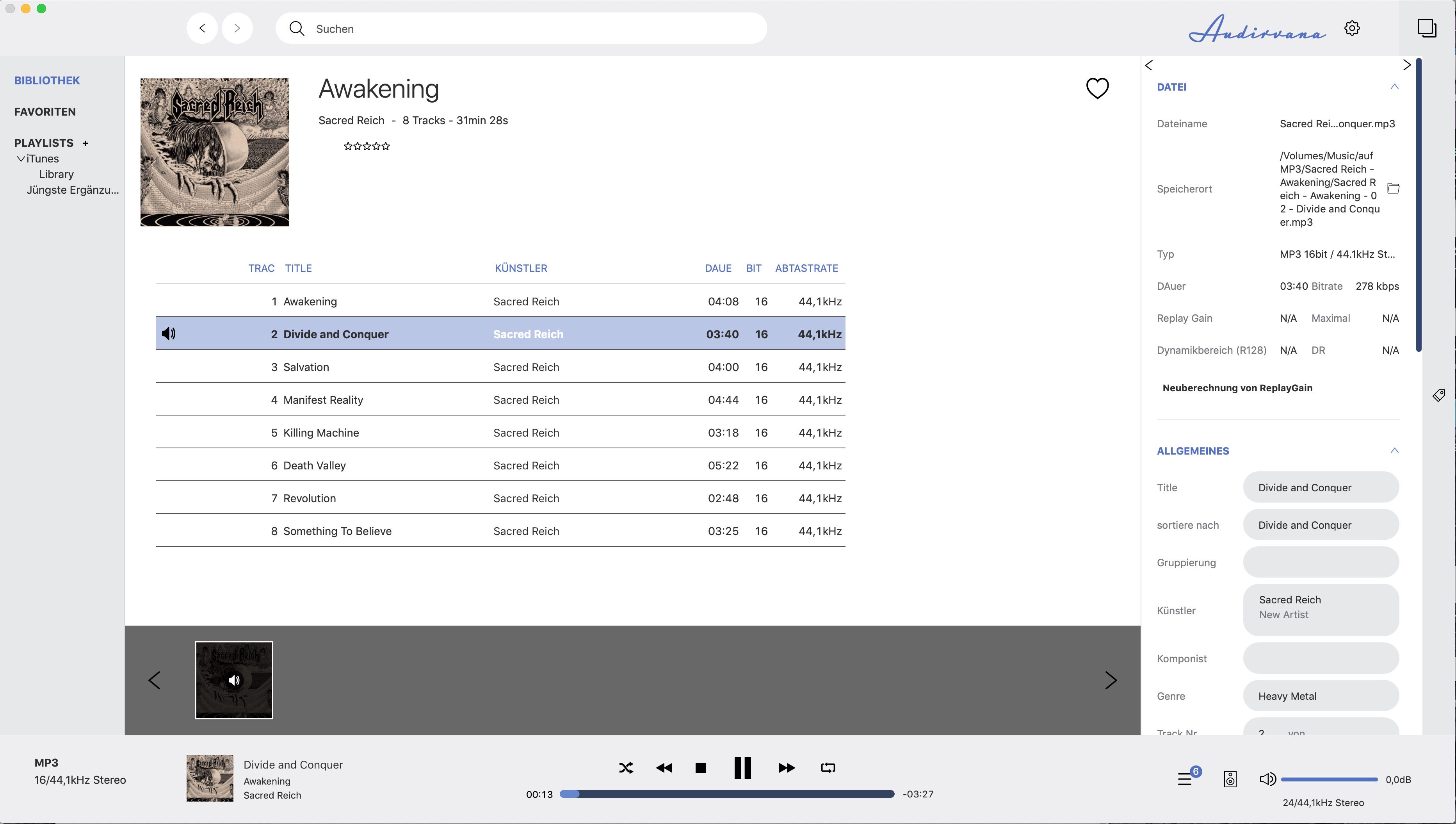The image size is (1456, 824).
Task: Open the audio output device selector
Action: pyautogui.click(x=1230, y=779)
